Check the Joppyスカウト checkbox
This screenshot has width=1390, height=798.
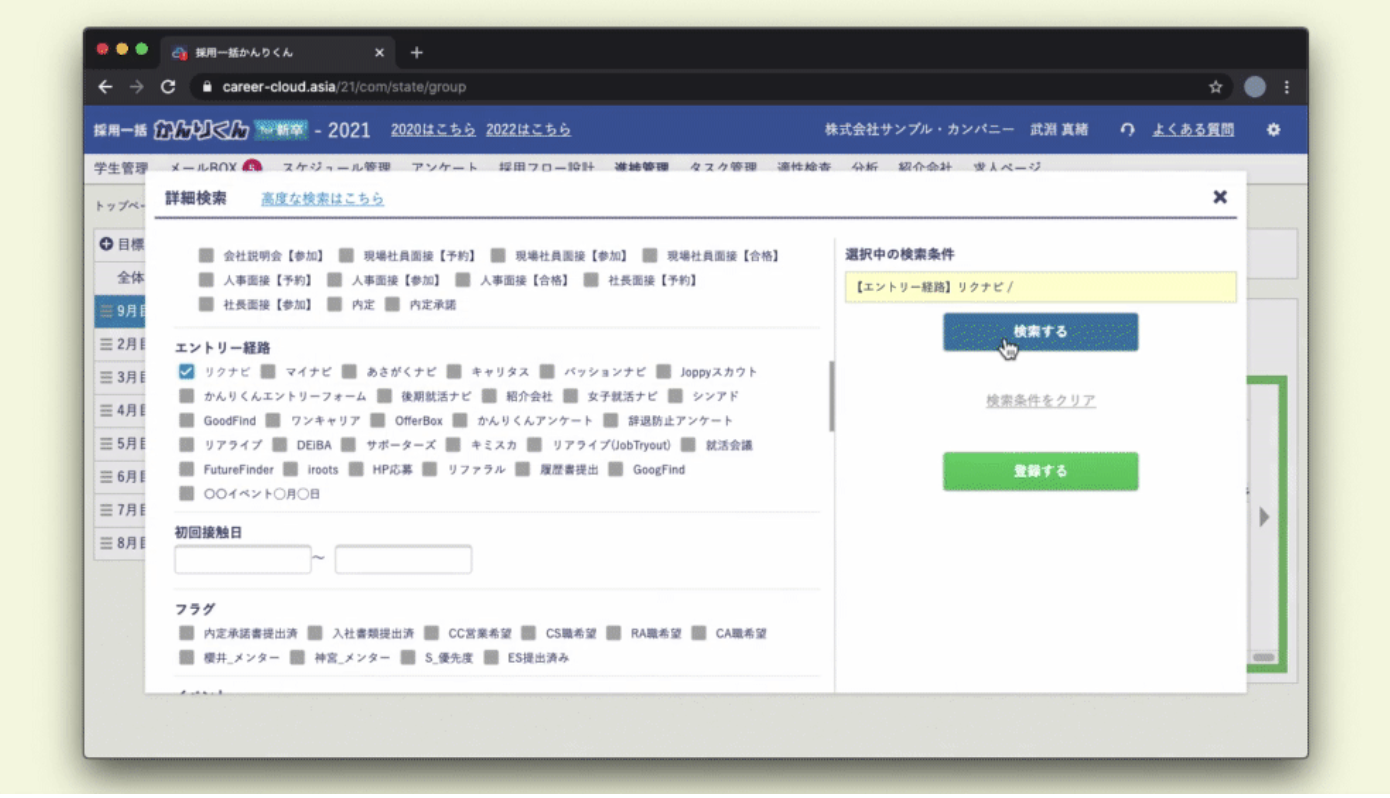[664, 372]
